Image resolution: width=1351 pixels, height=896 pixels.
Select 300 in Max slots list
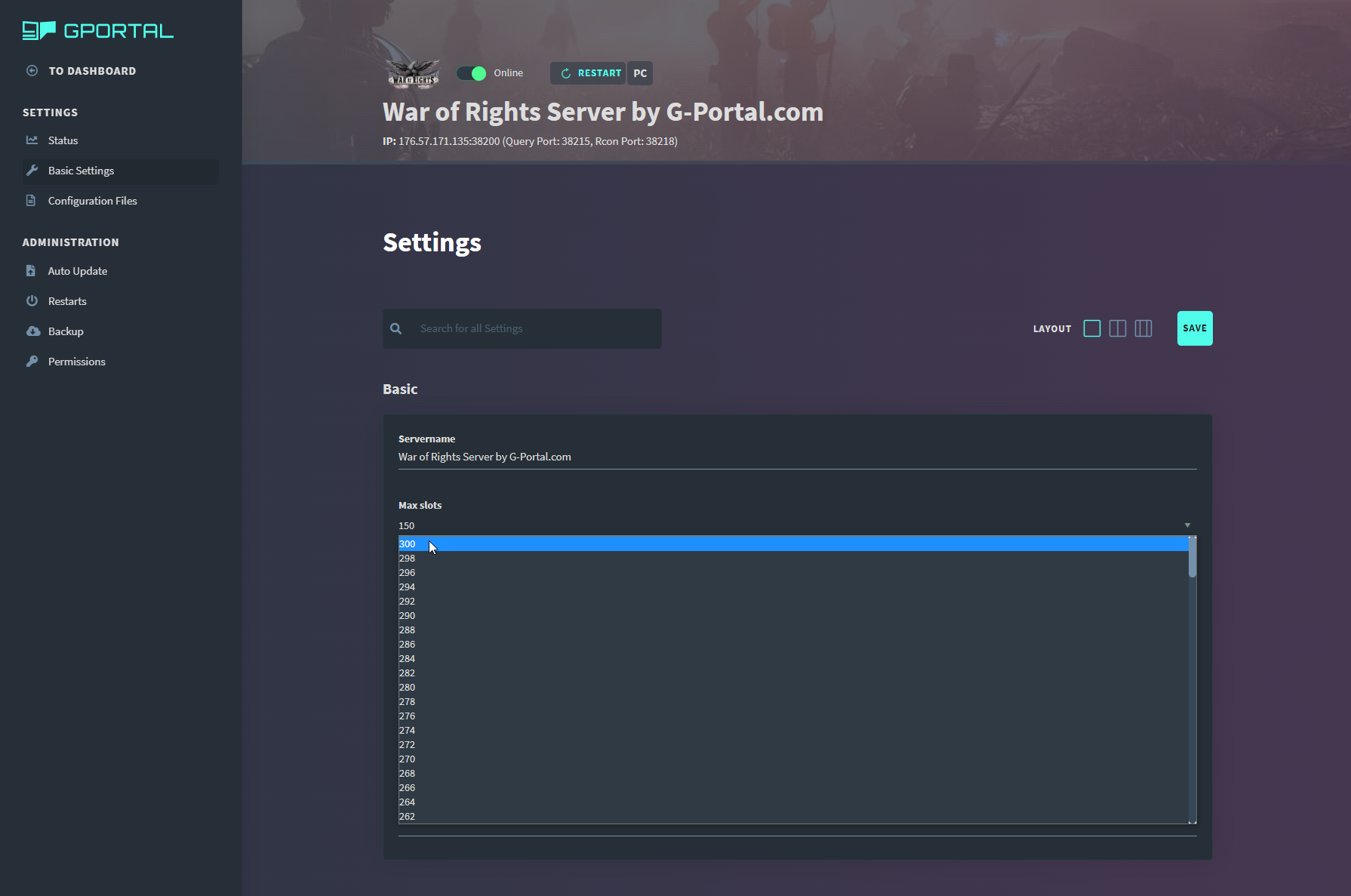(x=793, y=544)
